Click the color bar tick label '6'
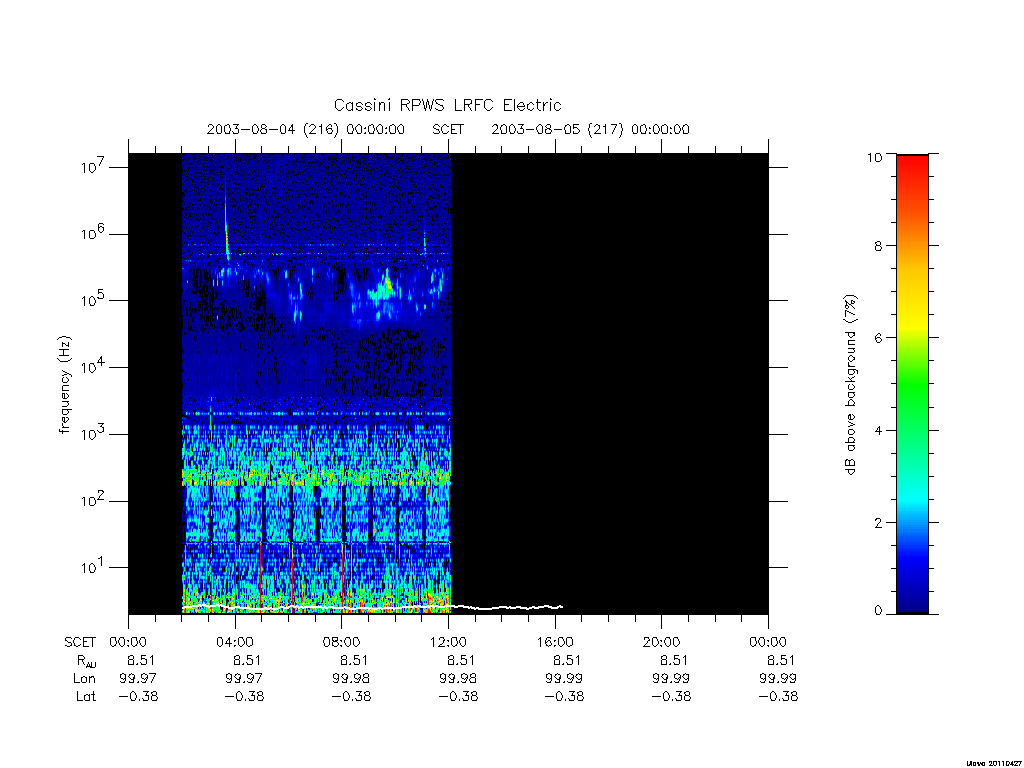The height and width of the screenshot is (768, 1024). pyautogui.click(x=878, y=338)
